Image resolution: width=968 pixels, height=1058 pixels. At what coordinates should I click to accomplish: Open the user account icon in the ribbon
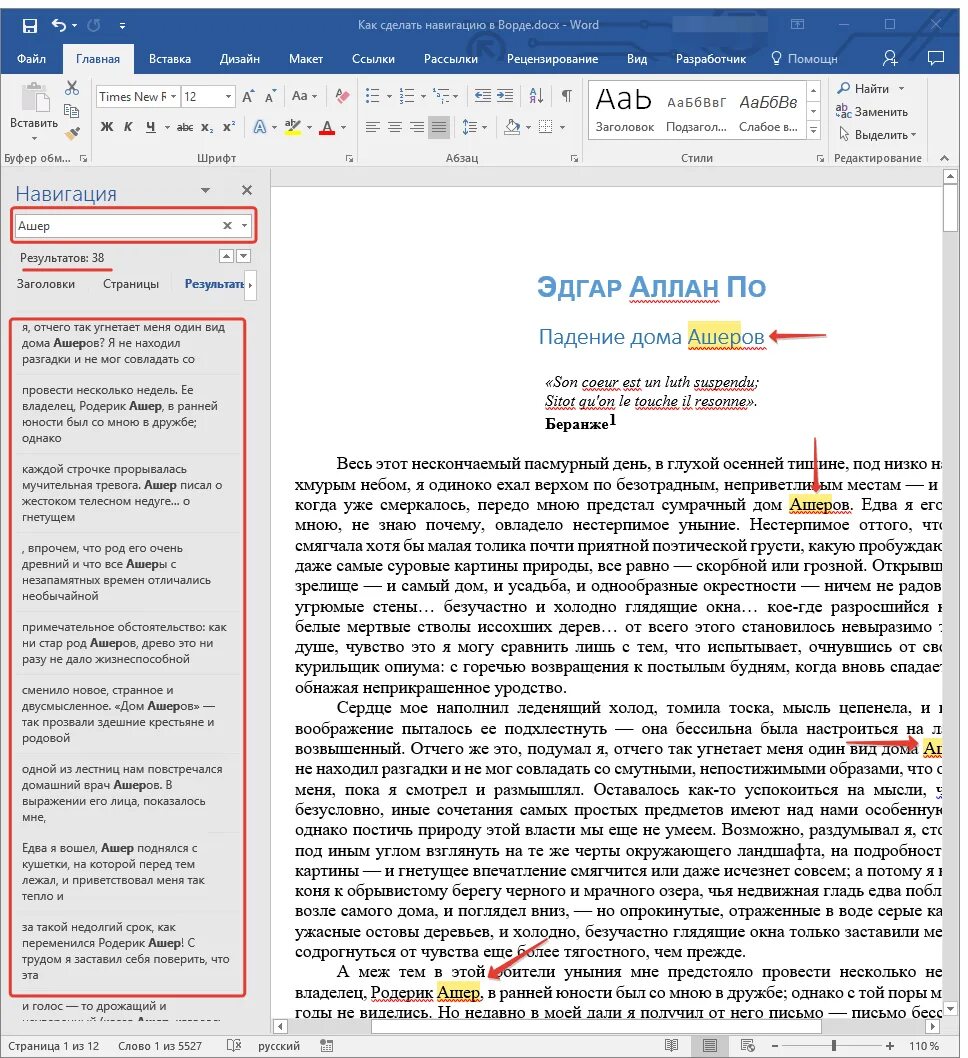click(890, 59)
